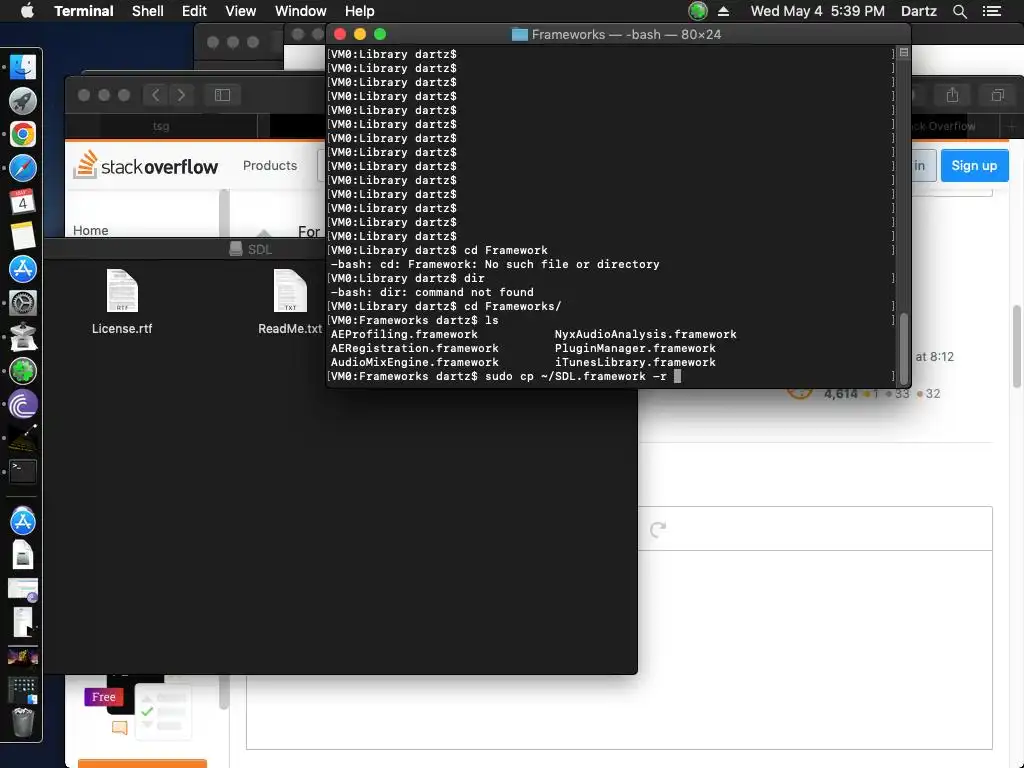Open the Dartz user menu
1024x768 pixels.
[x=919, y=11]
